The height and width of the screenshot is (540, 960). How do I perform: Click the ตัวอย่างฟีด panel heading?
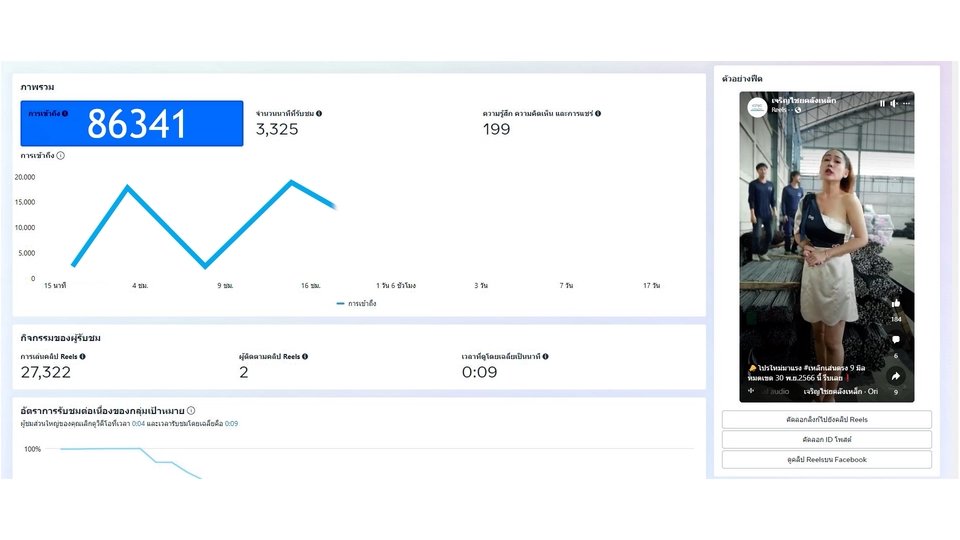742,79
